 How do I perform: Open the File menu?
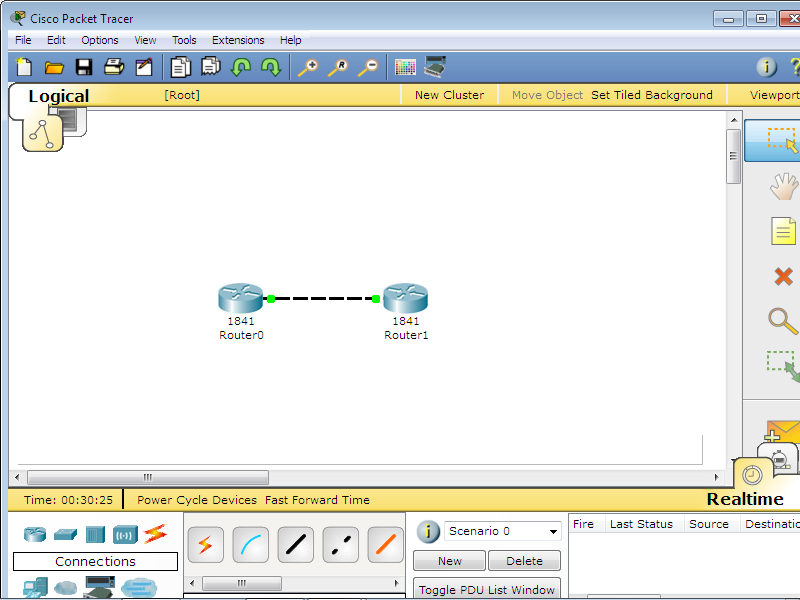(23, 40)
